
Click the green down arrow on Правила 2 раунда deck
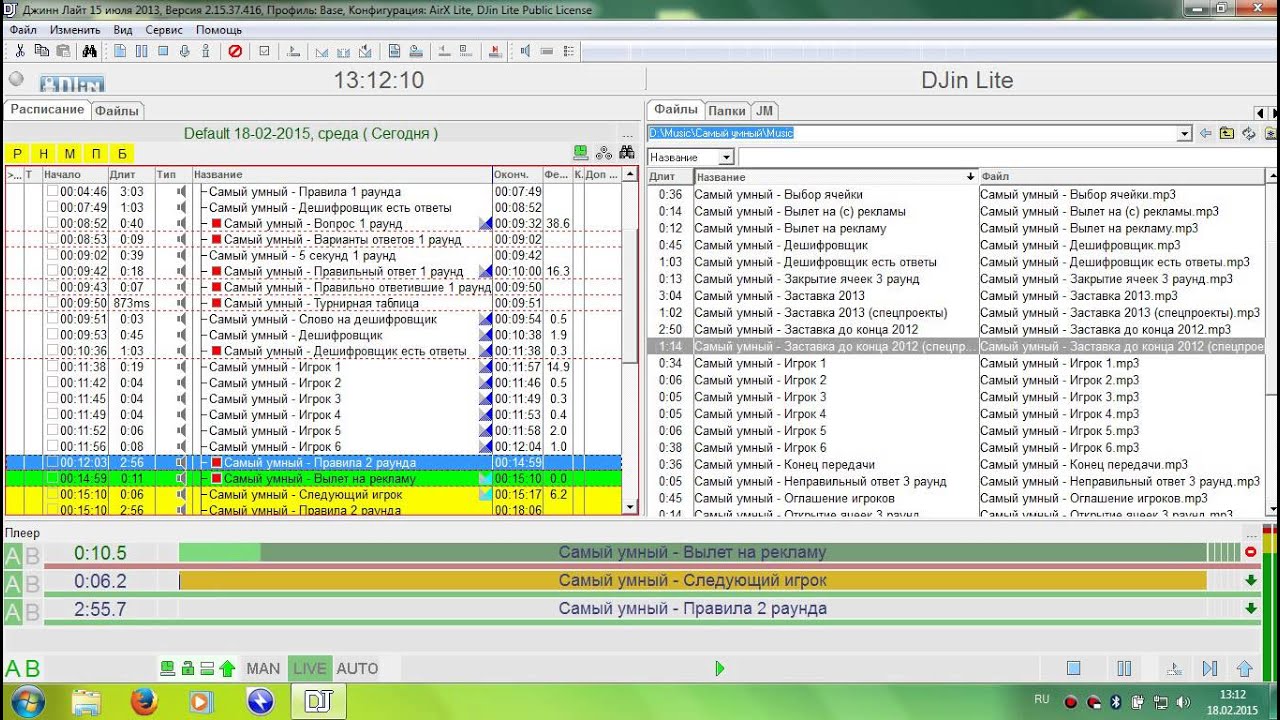[1250, 608]
